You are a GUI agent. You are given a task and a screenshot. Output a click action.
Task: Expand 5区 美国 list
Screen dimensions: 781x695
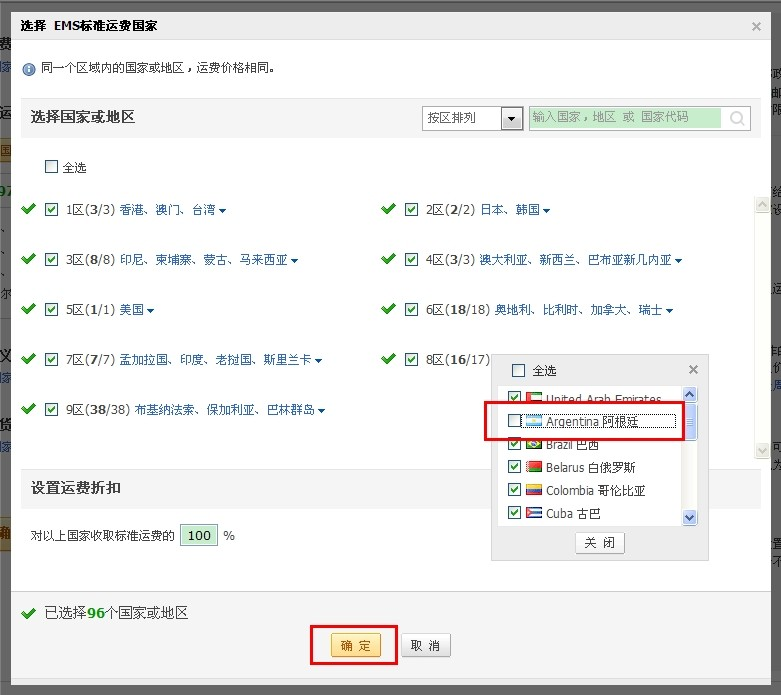(x=150, y=310)
